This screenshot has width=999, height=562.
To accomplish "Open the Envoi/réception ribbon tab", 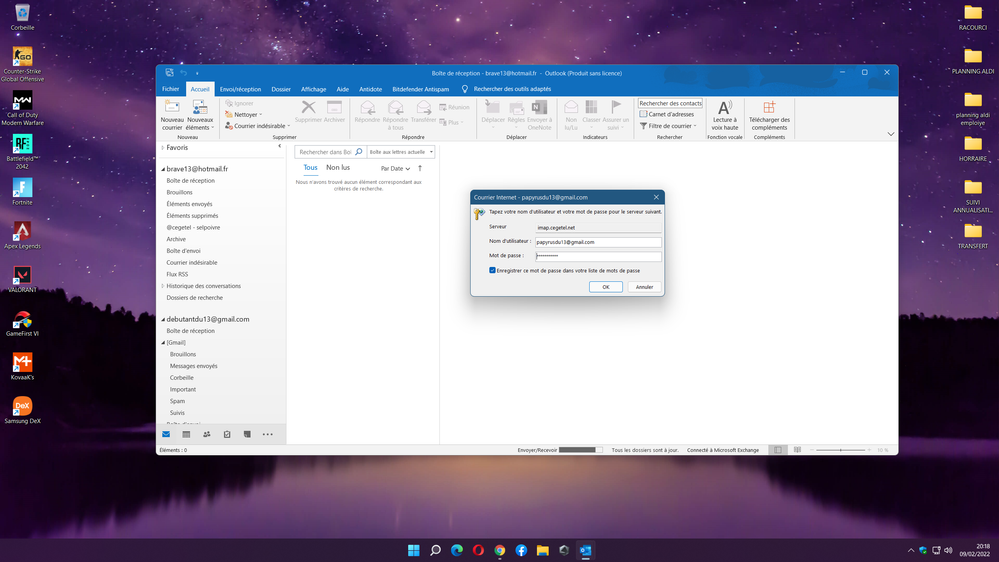I will [240, 89].
